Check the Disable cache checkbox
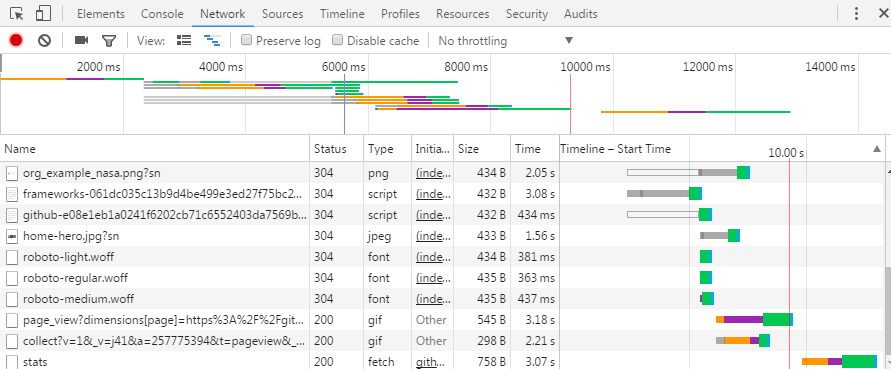The image size is (891, 369). tap(338, 40)
